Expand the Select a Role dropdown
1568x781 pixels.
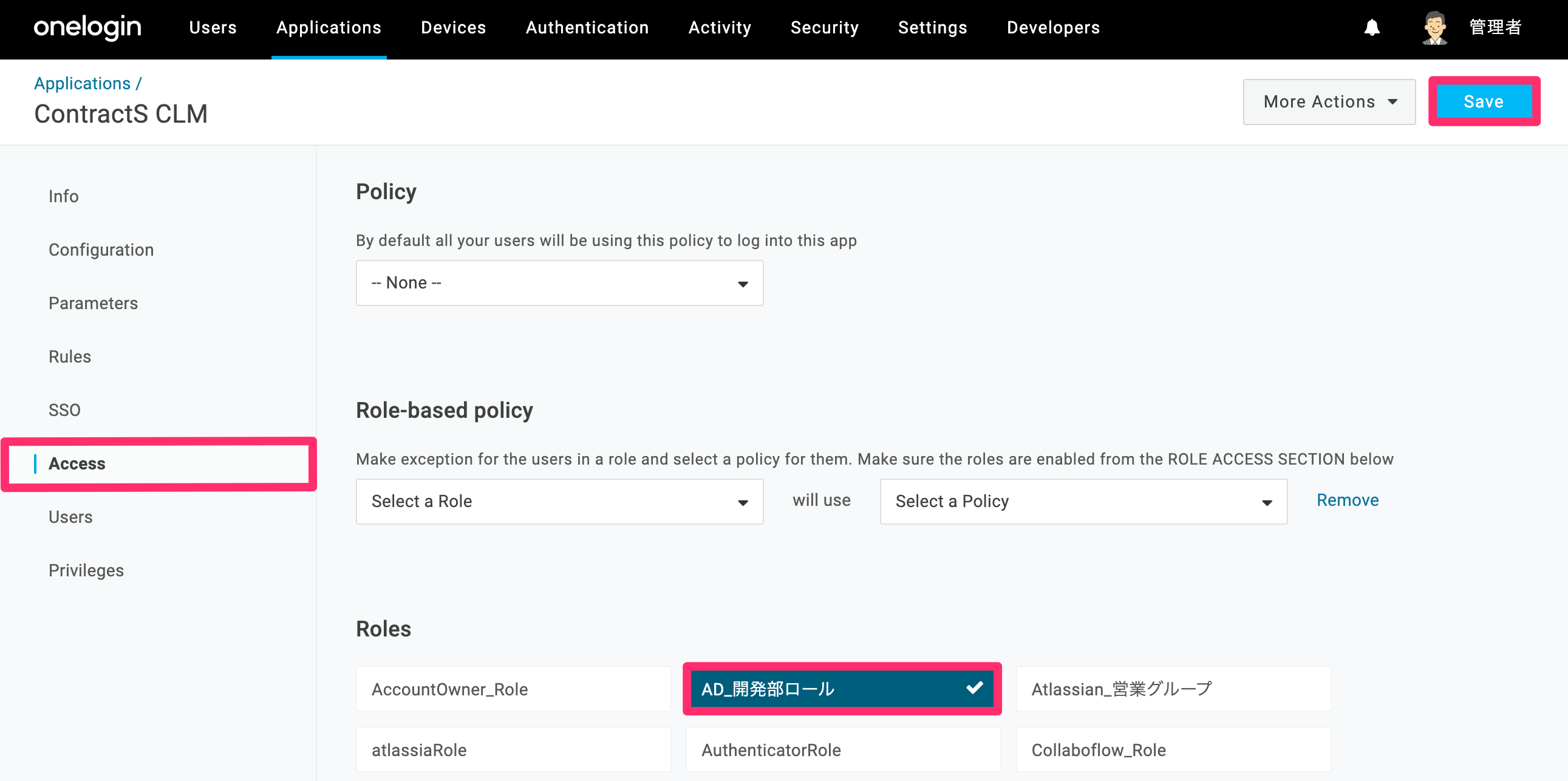(x=559, y=502)
